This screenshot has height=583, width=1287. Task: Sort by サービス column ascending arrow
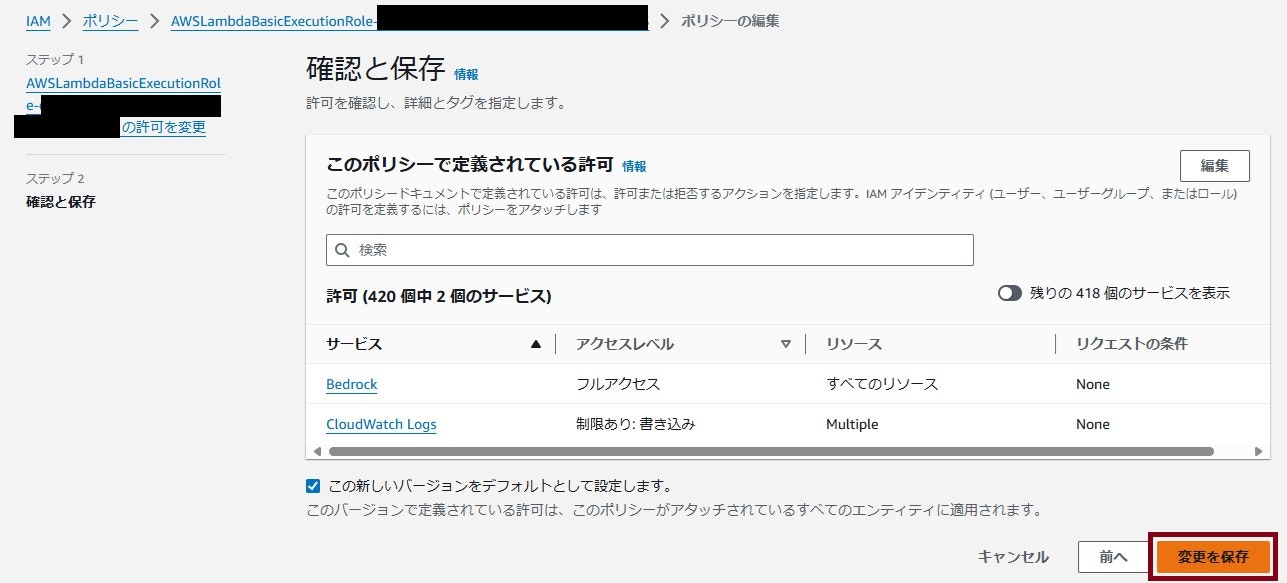click(536, 344)
